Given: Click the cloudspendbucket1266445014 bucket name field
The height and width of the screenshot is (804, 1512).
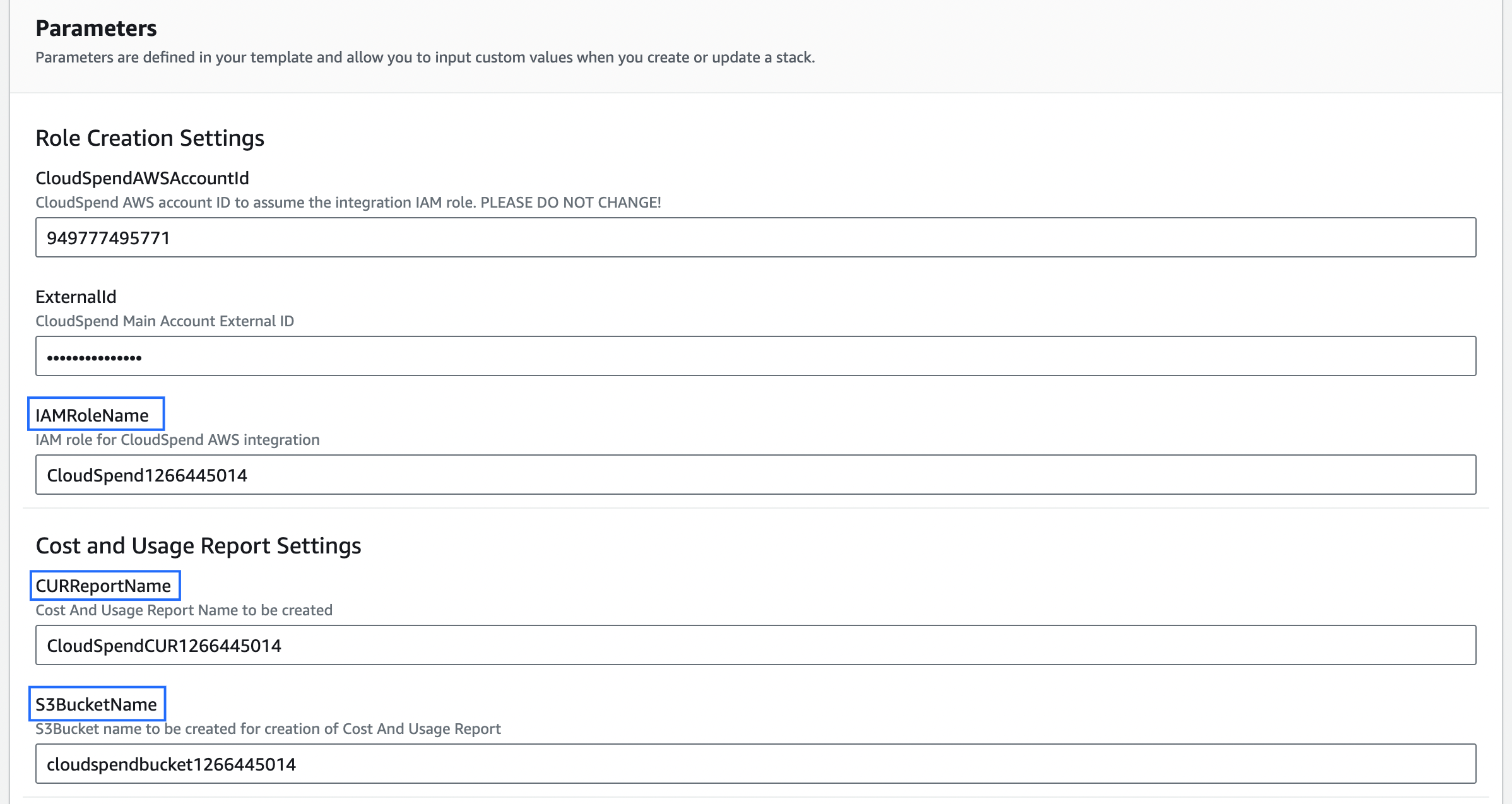Looking at the screenshot, I should (x=755, y=763).
